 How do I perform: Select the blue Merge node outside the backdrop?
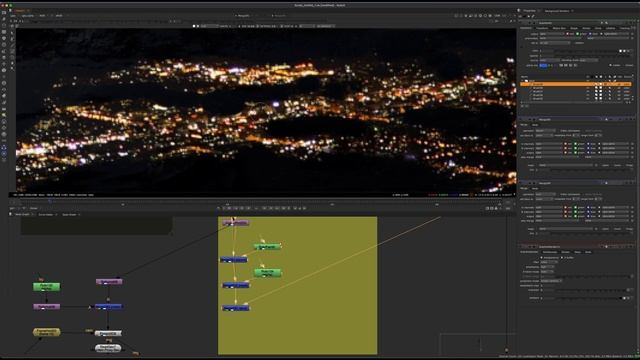pyautogui.click(x=109, y=307)
